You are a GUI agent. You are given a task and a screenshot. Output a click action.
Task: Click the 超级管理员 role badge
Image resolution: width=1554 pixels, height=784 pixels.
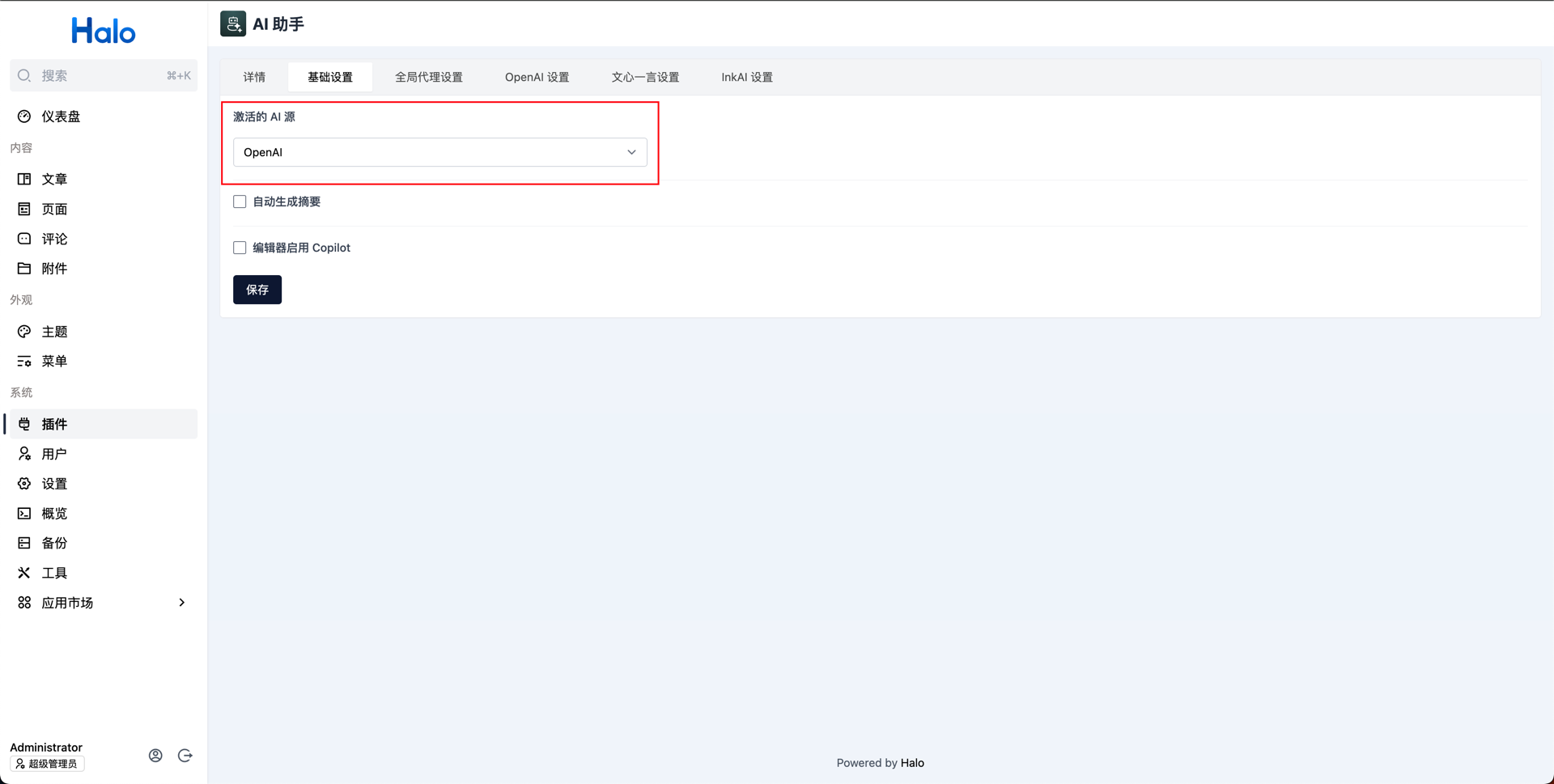click(47, 764)
